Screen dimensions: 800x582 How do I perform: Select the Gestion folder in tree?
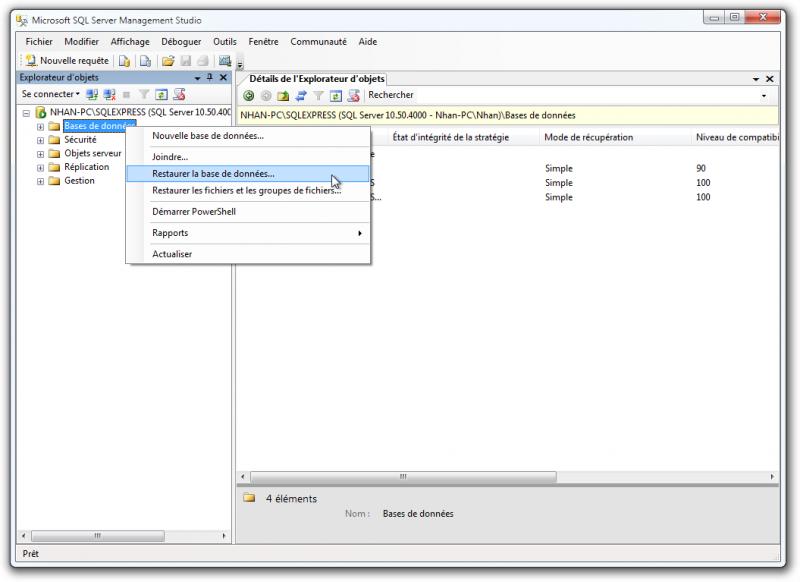[x=79, y=181]
